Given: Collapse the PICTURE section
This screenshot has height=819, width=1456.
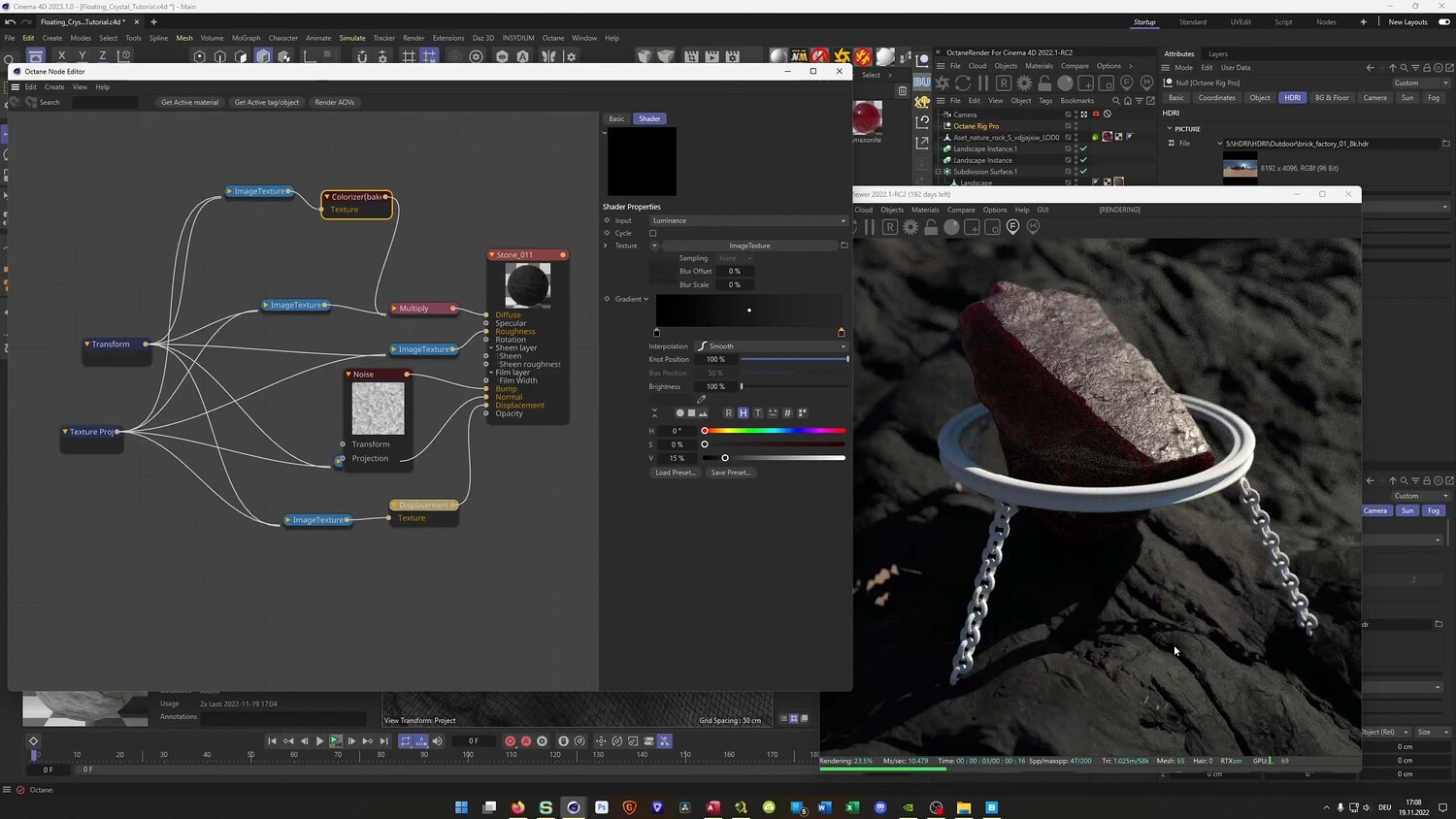Looking at the screenshot, I should click(1169, 129).
